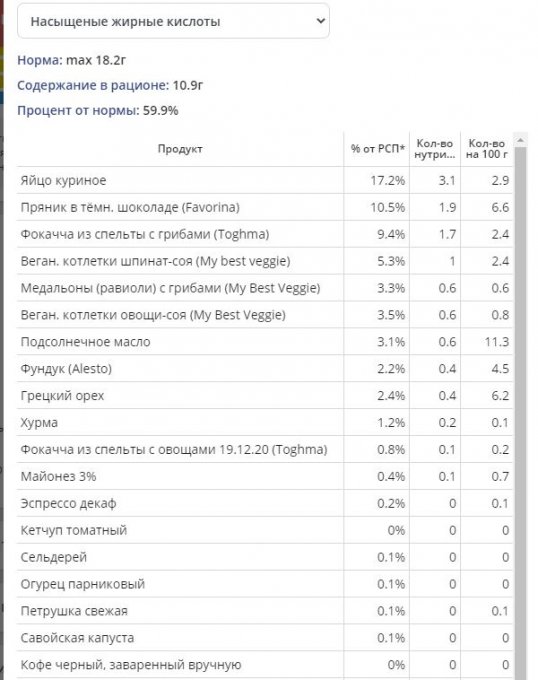This screenshot has width=538, height=680.
Task: Click the scrollbar up arrow
Action: pyautogui.click(x=520, y=140)
